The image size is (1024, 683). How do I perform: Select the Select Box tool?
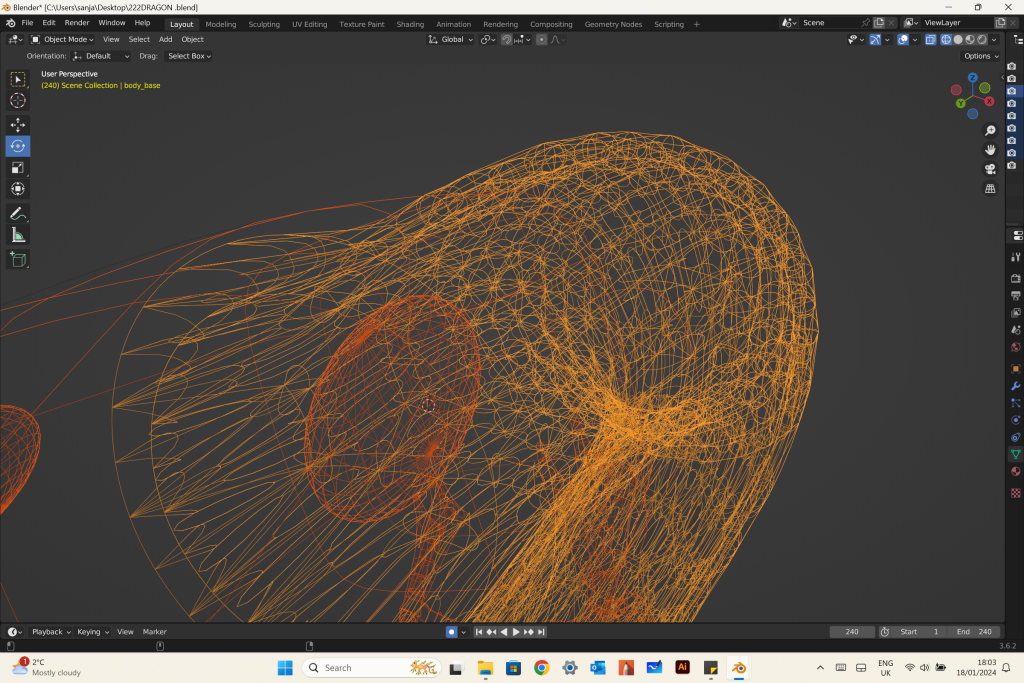tap(18, 80)
